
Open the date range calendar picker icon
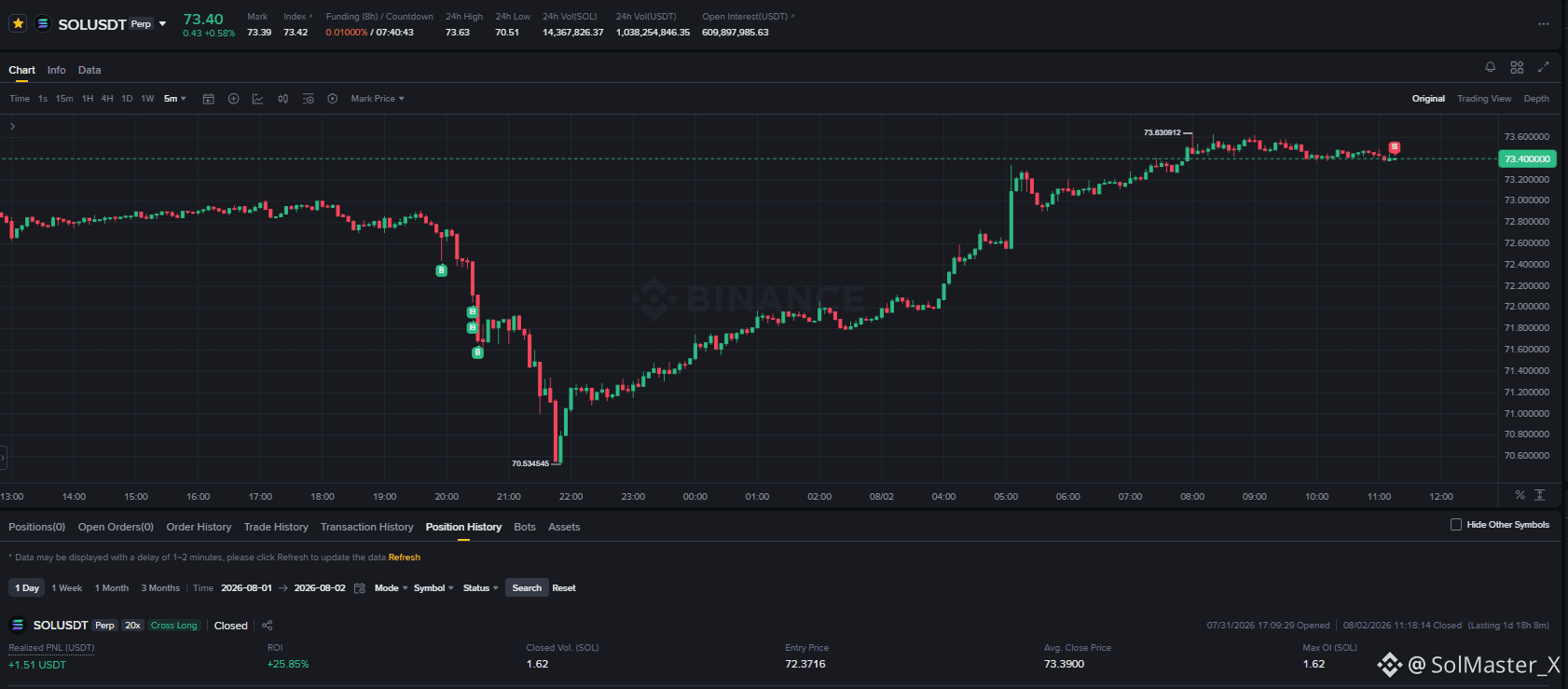pos(359,588)
